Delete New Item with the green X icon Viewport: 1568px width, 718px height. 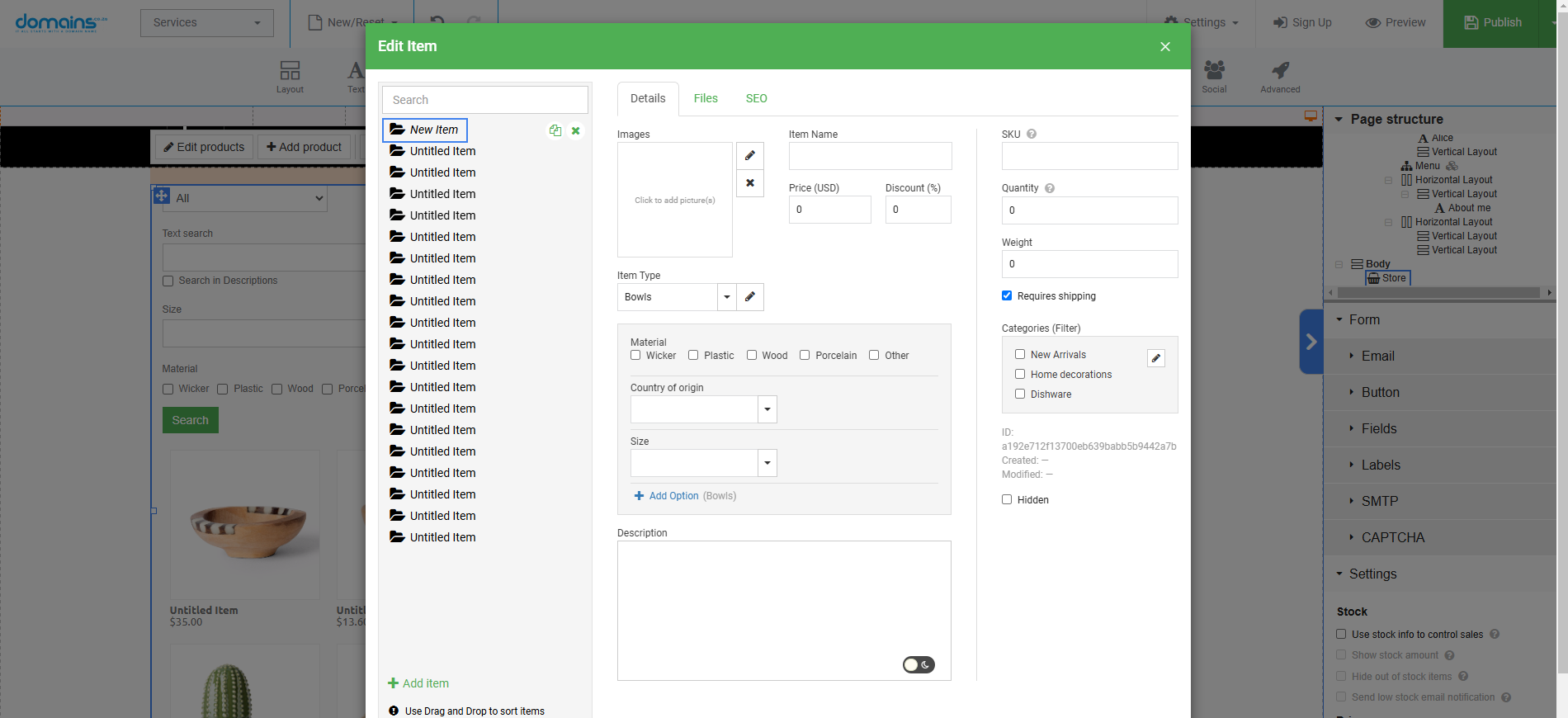click(576, 130)
